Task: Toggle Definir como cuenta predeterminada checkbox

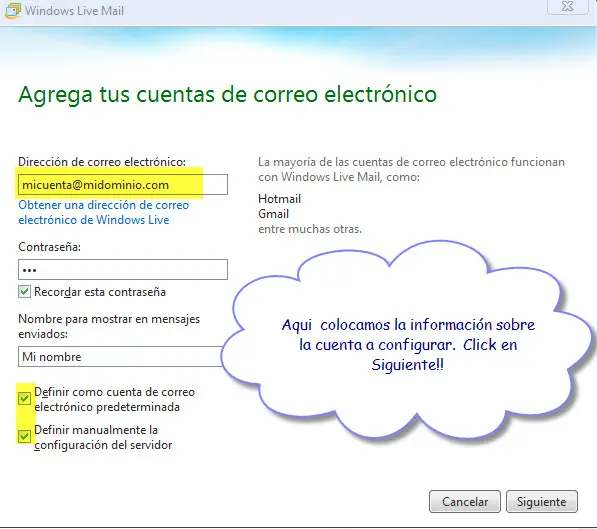Action: (x=25, y=398)
